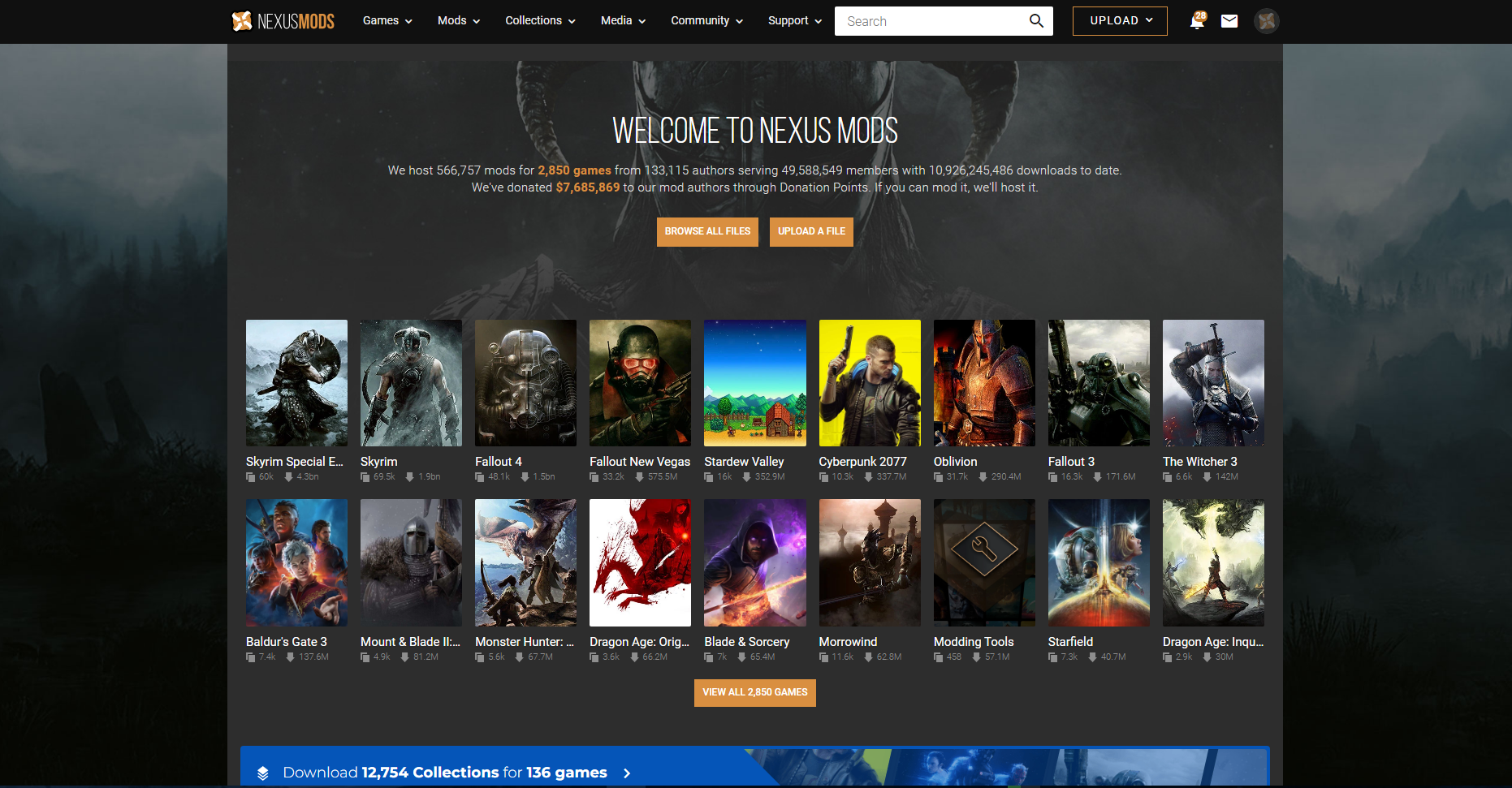Open the Oblivion game cover
The image size is (1512, 788).
click(984, 383)
